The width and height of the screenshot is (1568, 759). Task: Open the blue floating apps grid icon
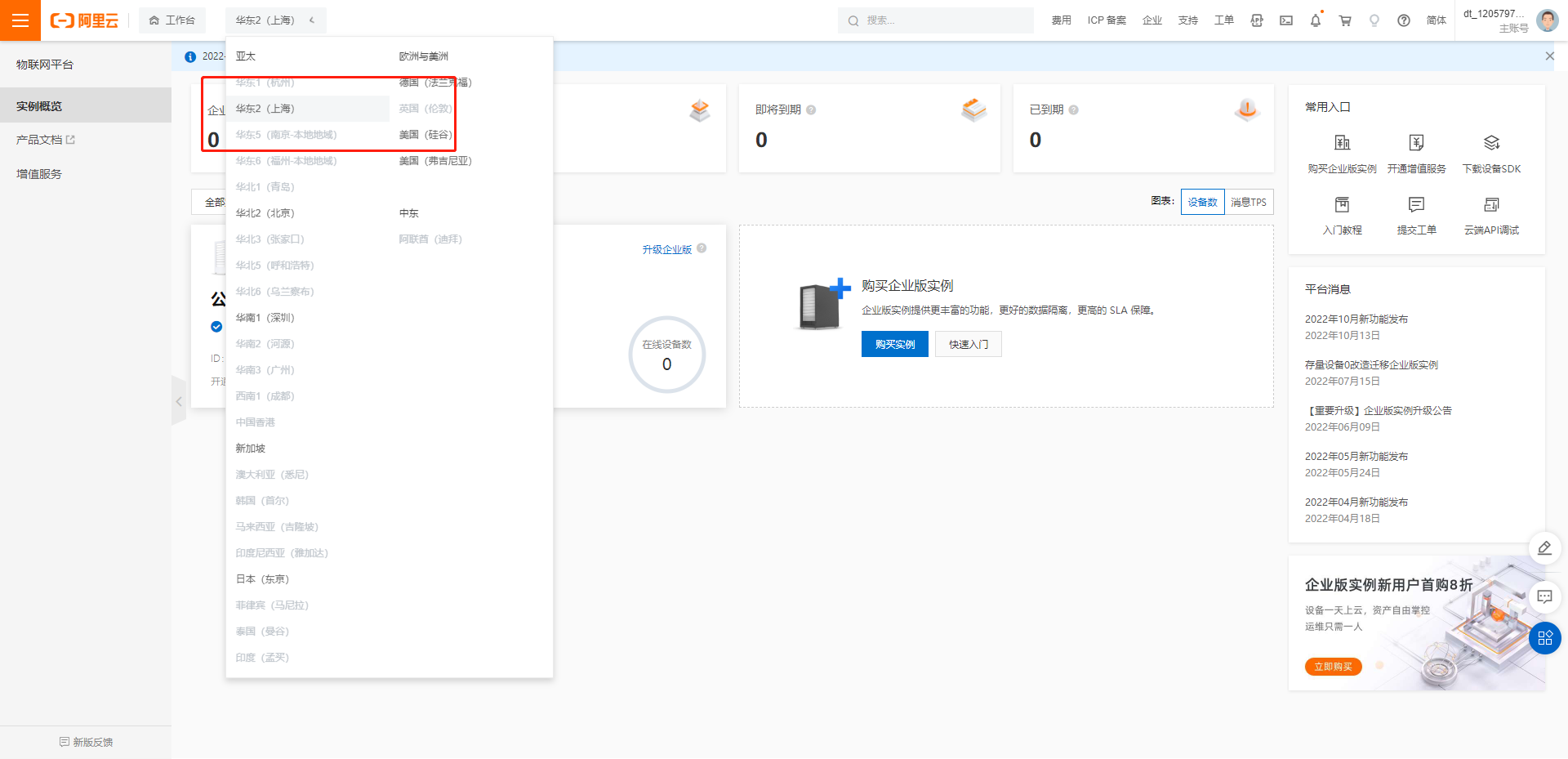(x=1544, y=638)
